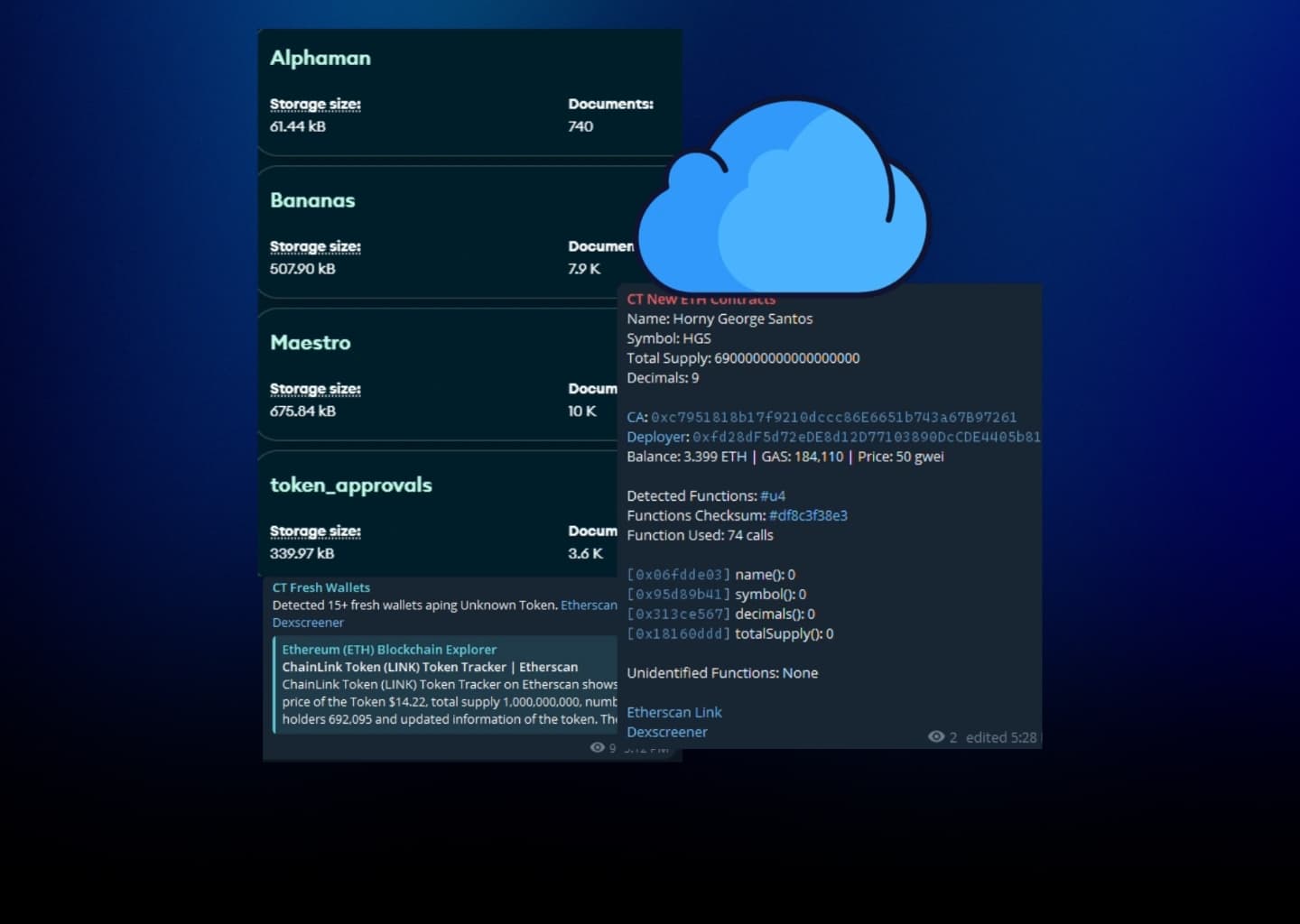Open Ethereum (ETH) Blockchain Explorer preview
The height and width of the screenshot is (924, 1300).
pyautogui.click(x=389, y=650)
